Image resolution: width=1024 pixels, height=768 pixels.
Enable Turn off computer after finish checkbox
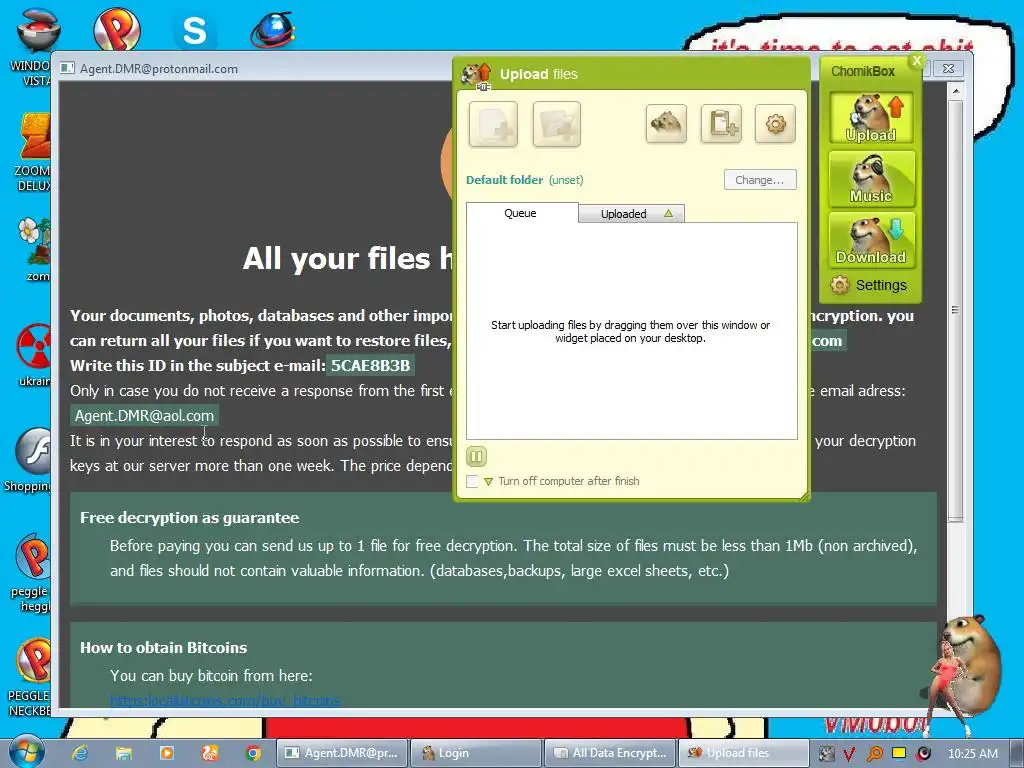point(472,481)
